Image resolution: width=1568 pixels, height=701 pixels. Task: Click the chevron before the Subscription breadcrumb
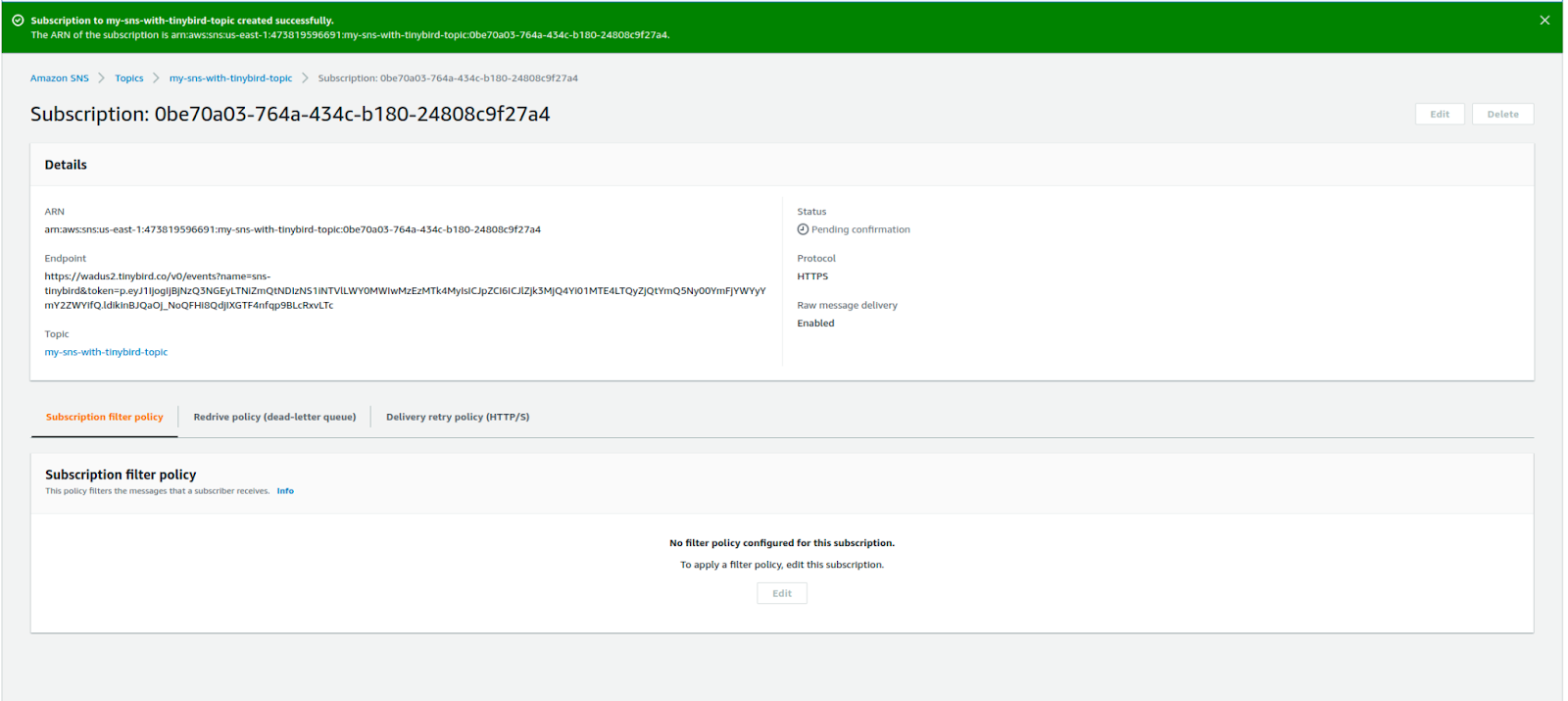305,78
